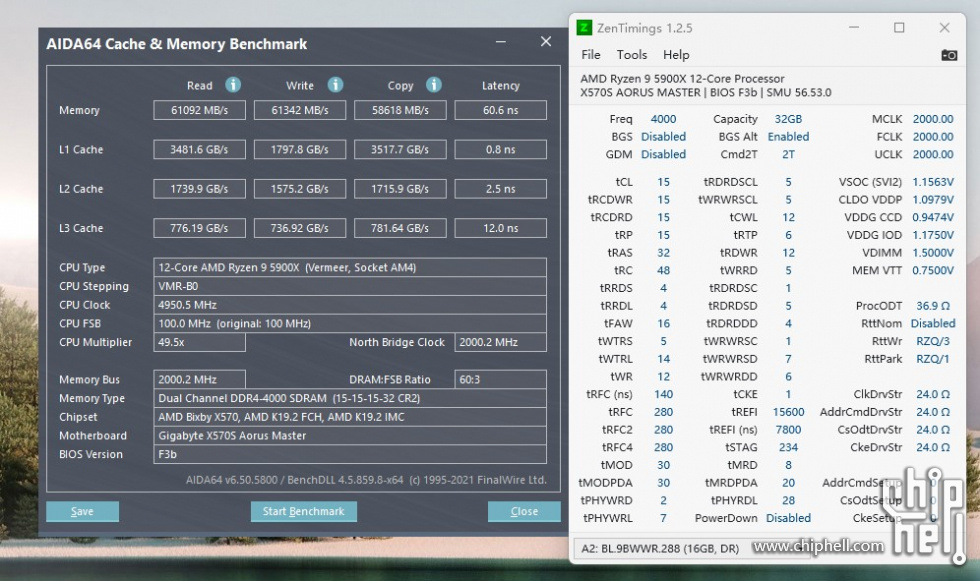This screenshot has width=980, height=581.
Task: Select L3 Cache Latency 12.0 ns
Action: coord(501,228)
